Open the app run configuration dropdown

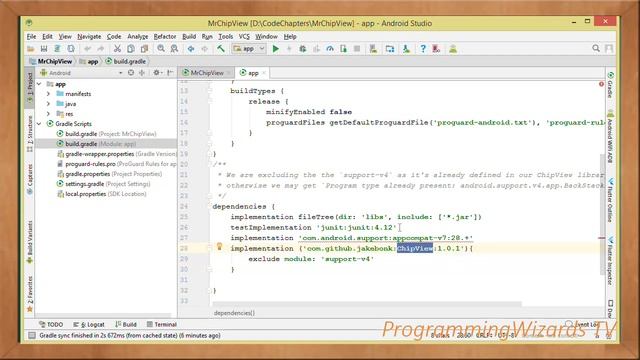pos(249,49)
